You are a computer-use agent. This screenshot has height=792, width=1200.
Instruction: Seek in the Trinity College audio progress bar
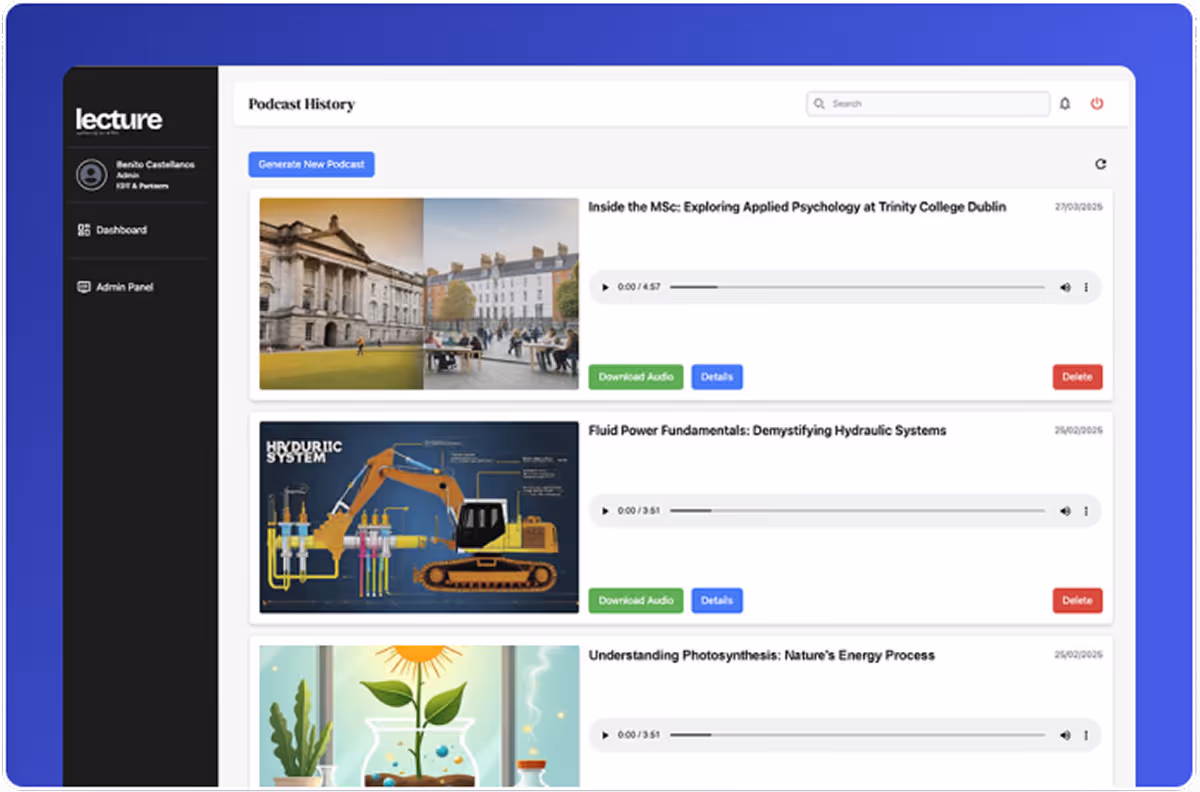pyautogui.click(x=857, y=287)
